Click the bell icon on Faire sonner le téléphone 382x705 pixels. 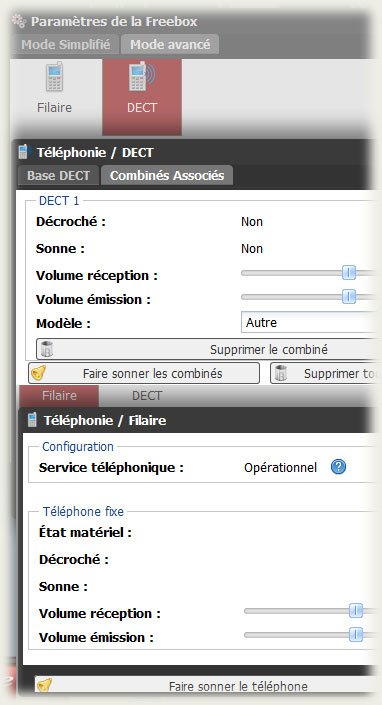click(x=44, y=685)
